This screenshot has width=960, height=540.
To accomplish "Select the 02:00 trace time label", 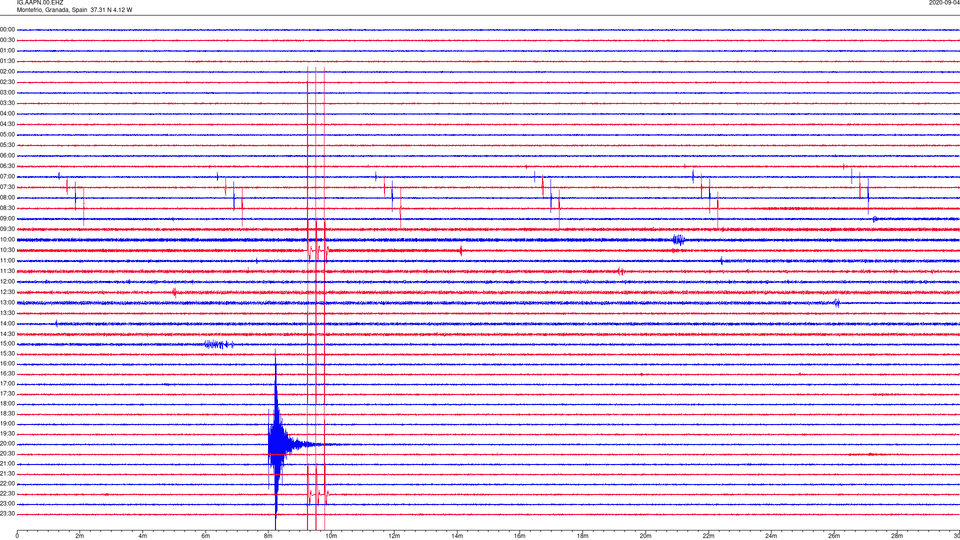I will 7,72.
